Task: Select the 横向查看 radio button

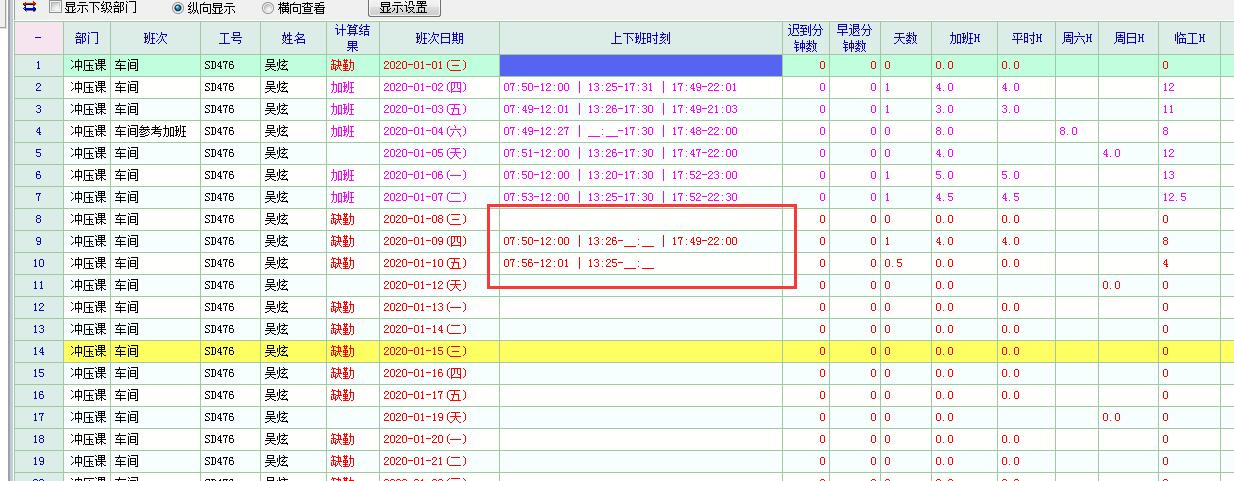Action: (268, 8)
